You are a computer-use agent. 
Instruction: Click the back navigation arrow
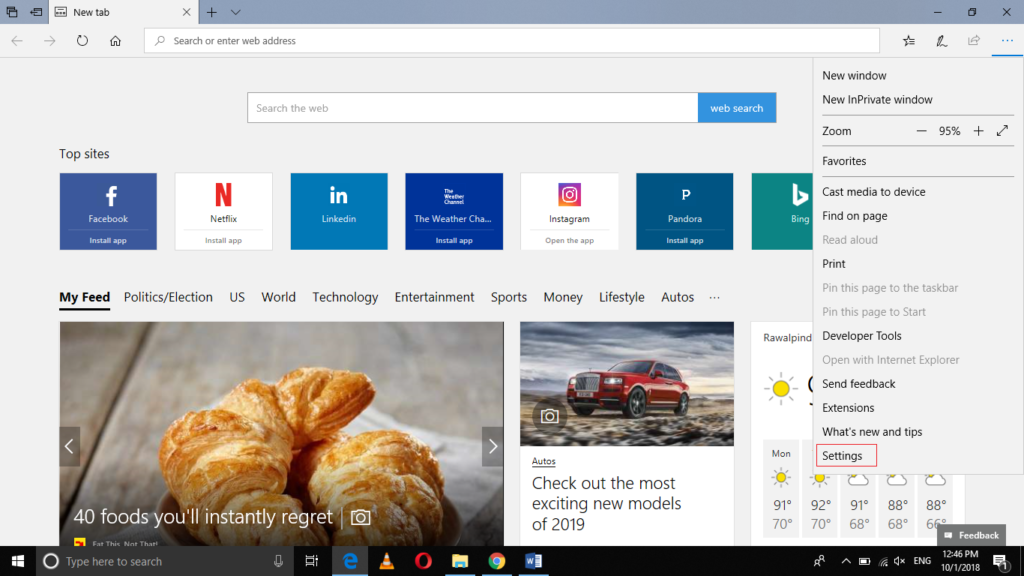16,40
